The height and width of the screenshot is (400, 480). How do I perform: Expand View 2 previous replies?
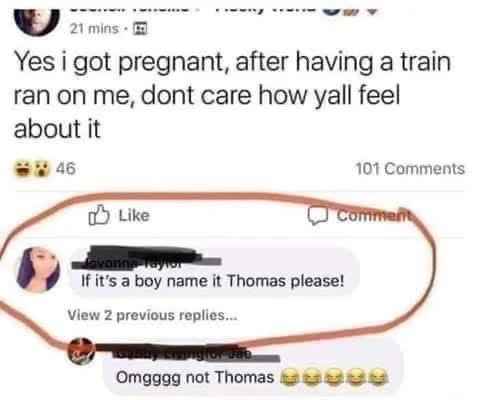152,315
